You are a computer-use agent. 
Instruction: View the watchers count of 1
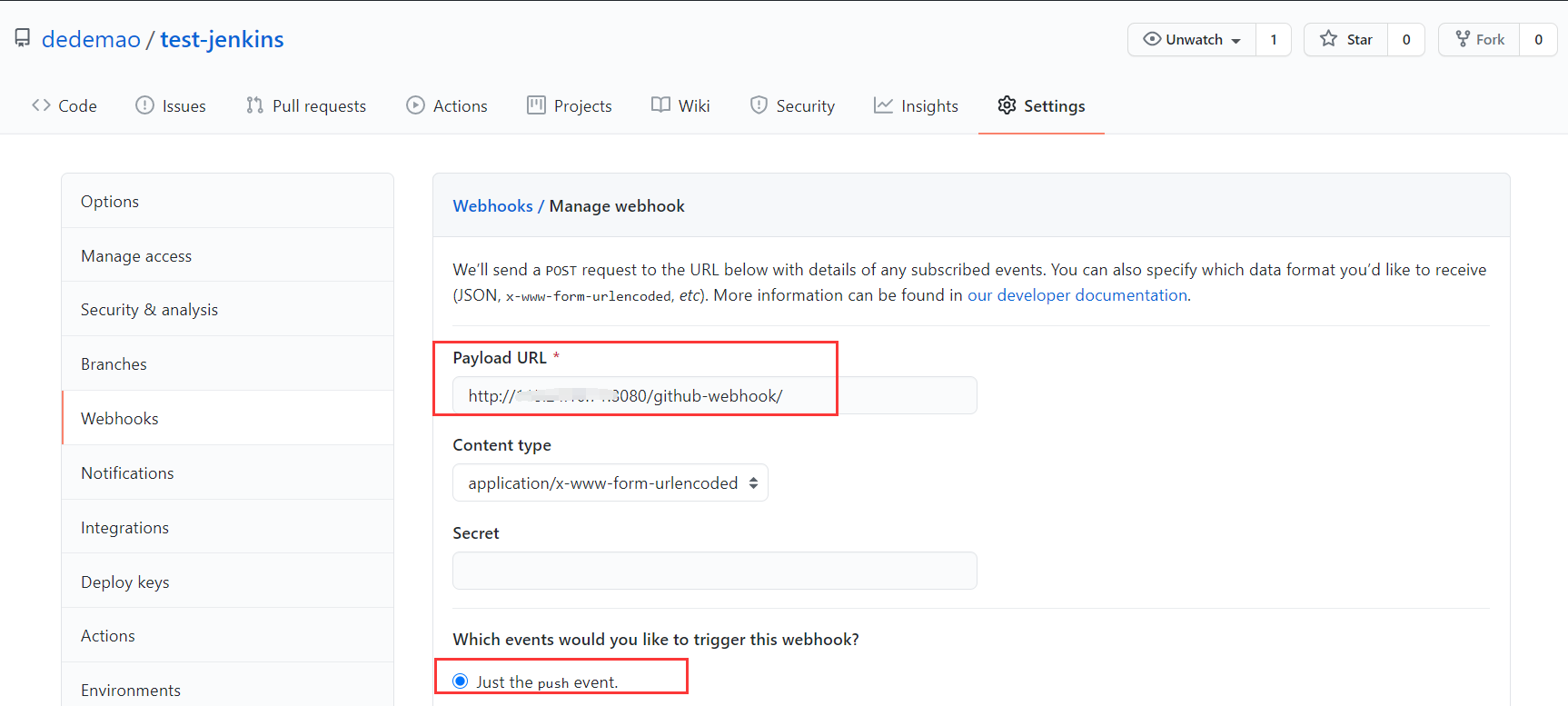tap(1274, 39)
